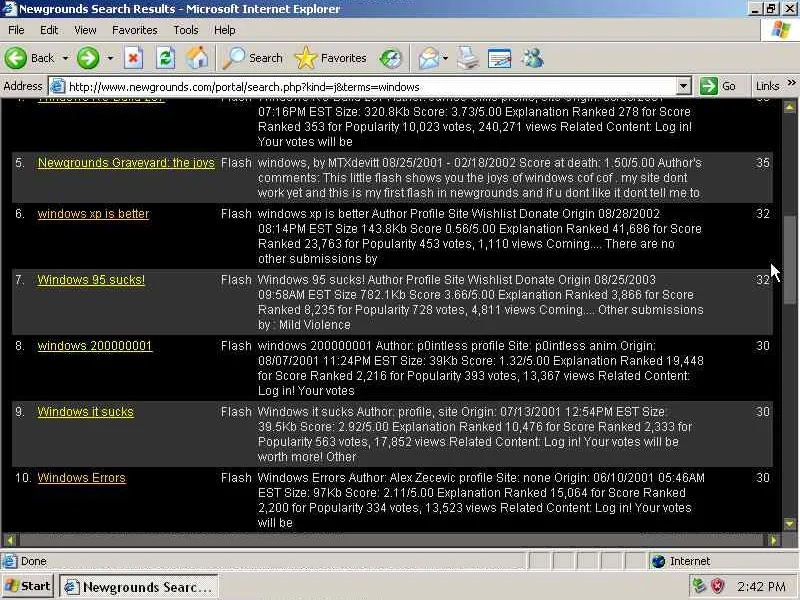
Task: Click the Windows Start button
Action: (x=28, y=586)
